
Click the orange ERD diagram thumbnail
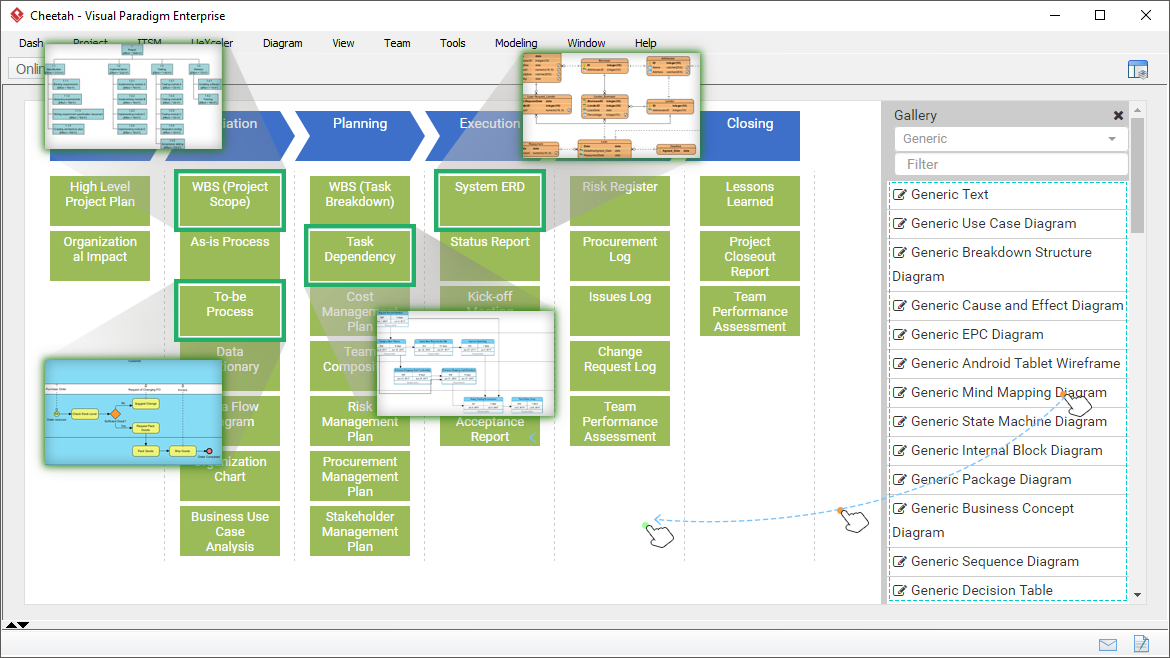point(611,106)
